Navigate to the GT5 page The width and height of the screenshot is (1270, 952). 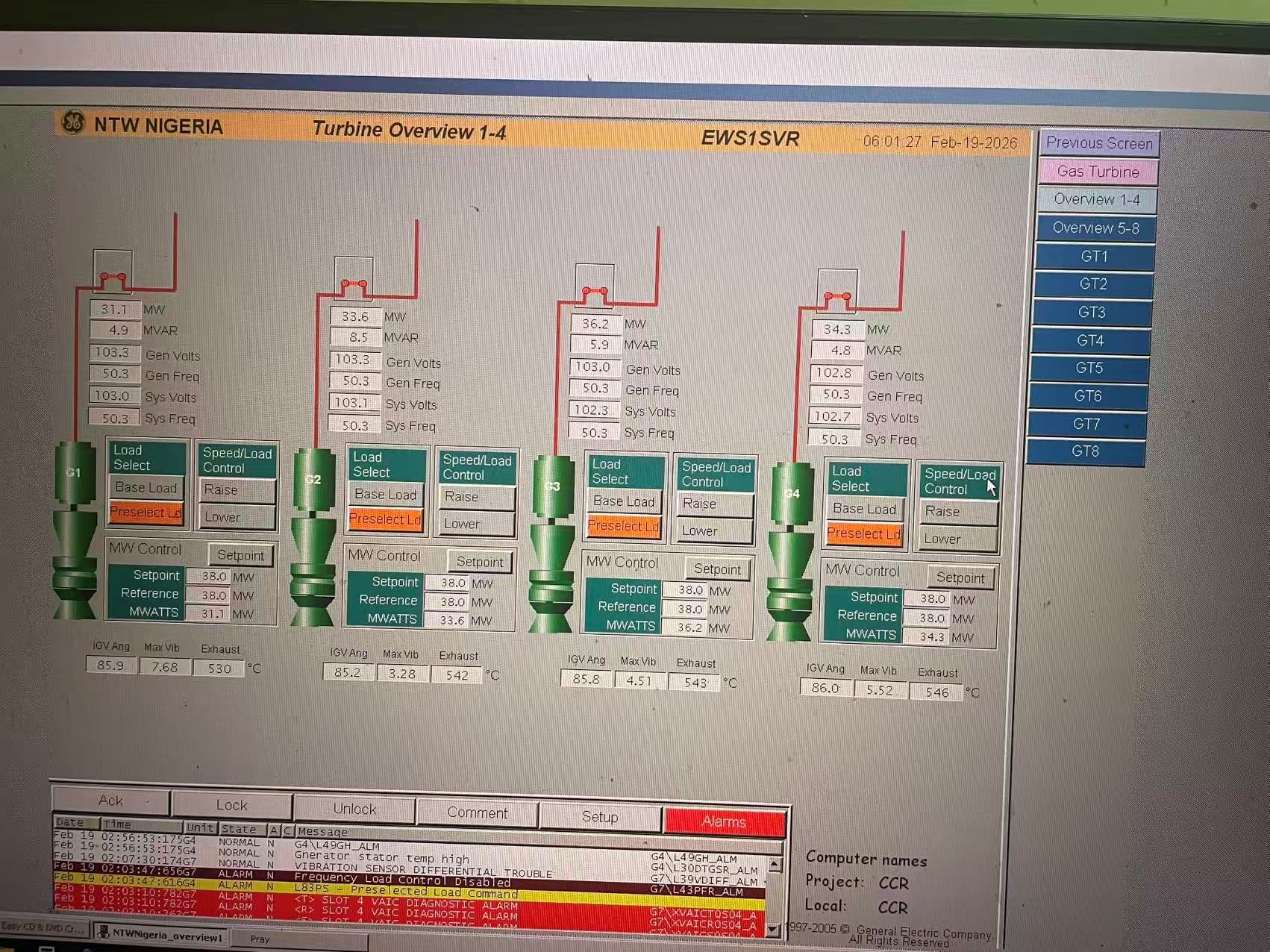(x=1089, y=368)
